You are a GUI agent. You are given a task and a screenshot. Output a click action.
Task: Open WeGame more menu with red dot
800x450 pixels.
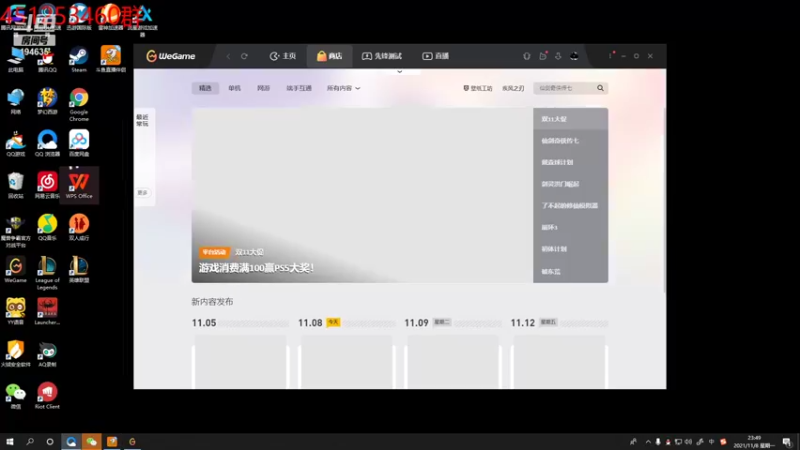coord(611,56)
